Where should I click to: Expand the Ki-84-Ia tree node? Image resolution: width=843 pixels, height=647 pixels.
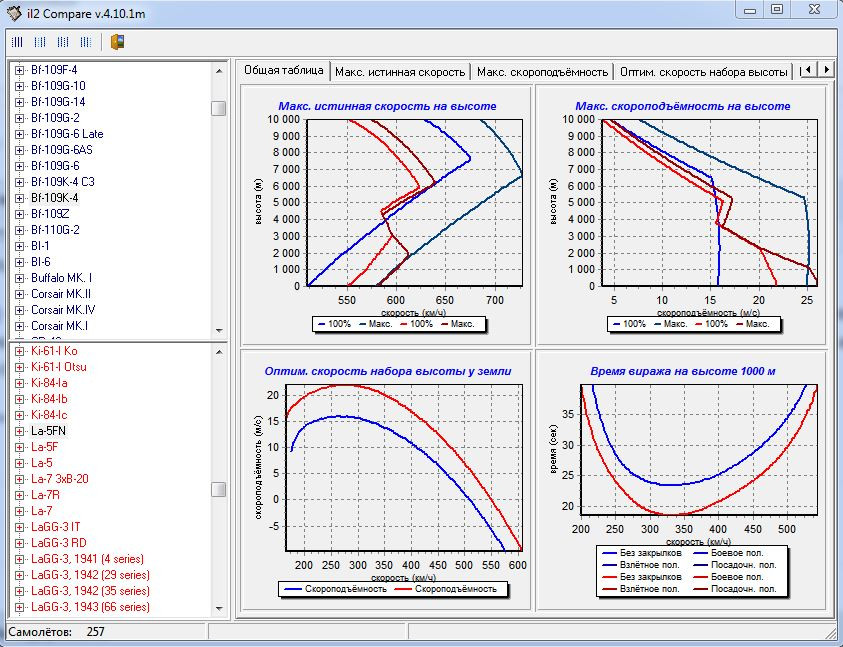[19, 383]
